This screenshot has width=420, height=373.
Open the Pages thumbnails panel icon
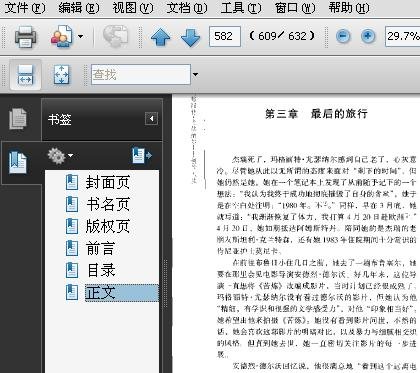(x=18, y=119)
